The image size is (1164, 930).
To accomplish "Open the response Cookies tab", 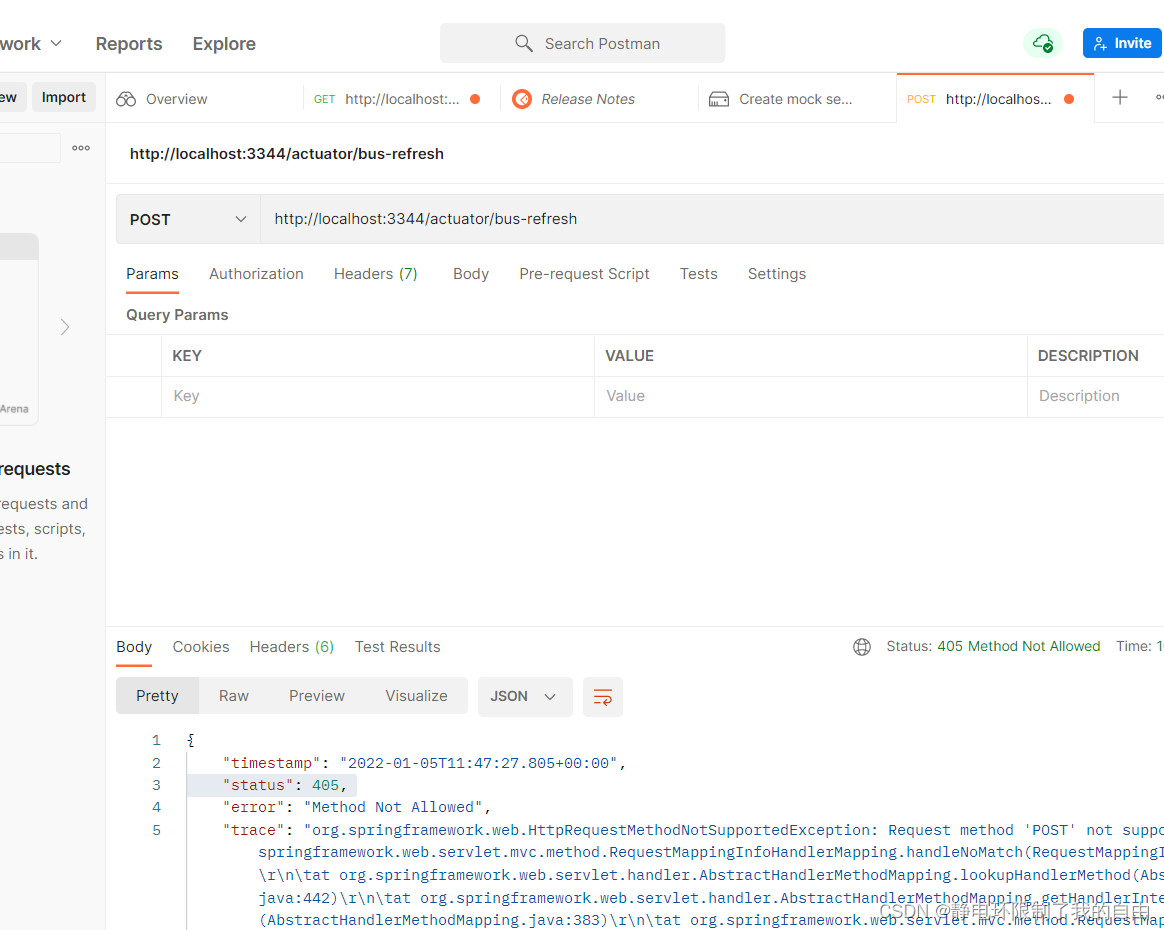I will [200, 646].
